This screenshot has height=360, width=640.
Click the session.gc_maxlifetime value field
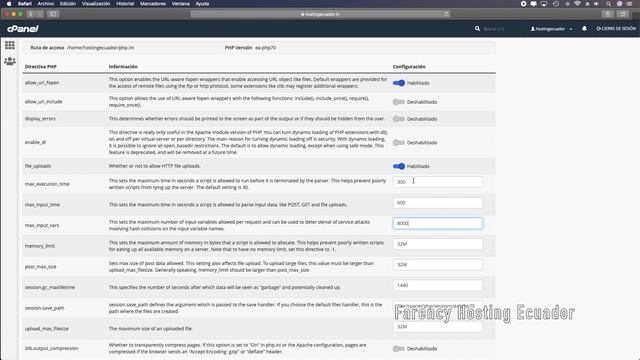438,285
